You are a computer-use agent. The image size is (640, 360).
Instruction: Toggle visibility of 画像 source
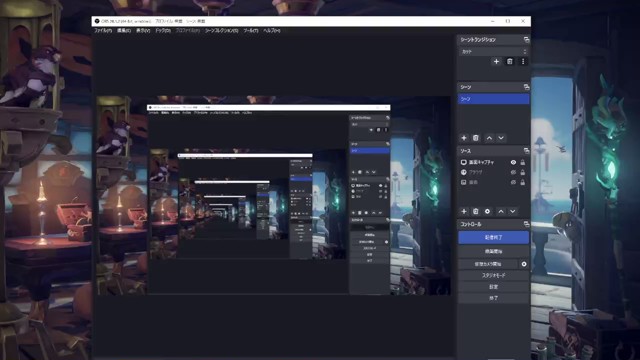pyautogui.click(x=513, y=182)
